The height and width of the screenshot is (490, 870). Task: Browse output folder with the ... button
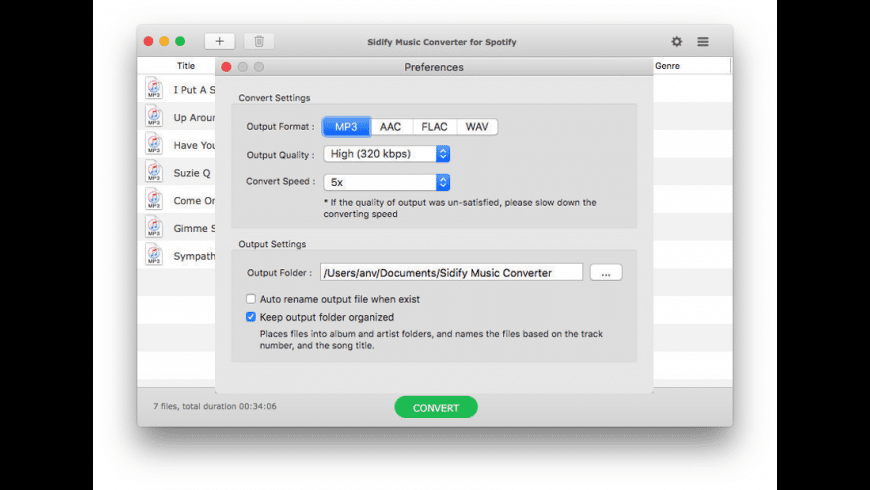[x=606, y=272]
